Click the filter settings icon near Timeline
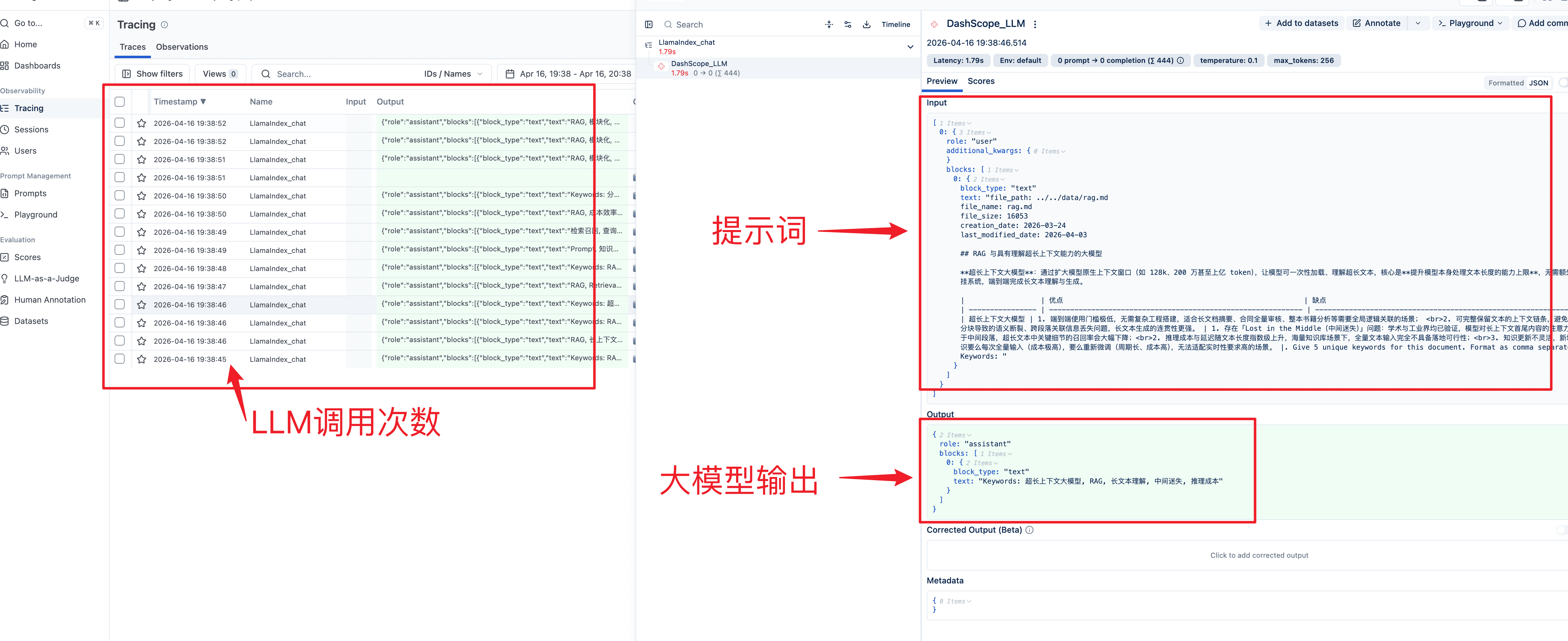Screen dimensions: 1568x641 [847, 24]
